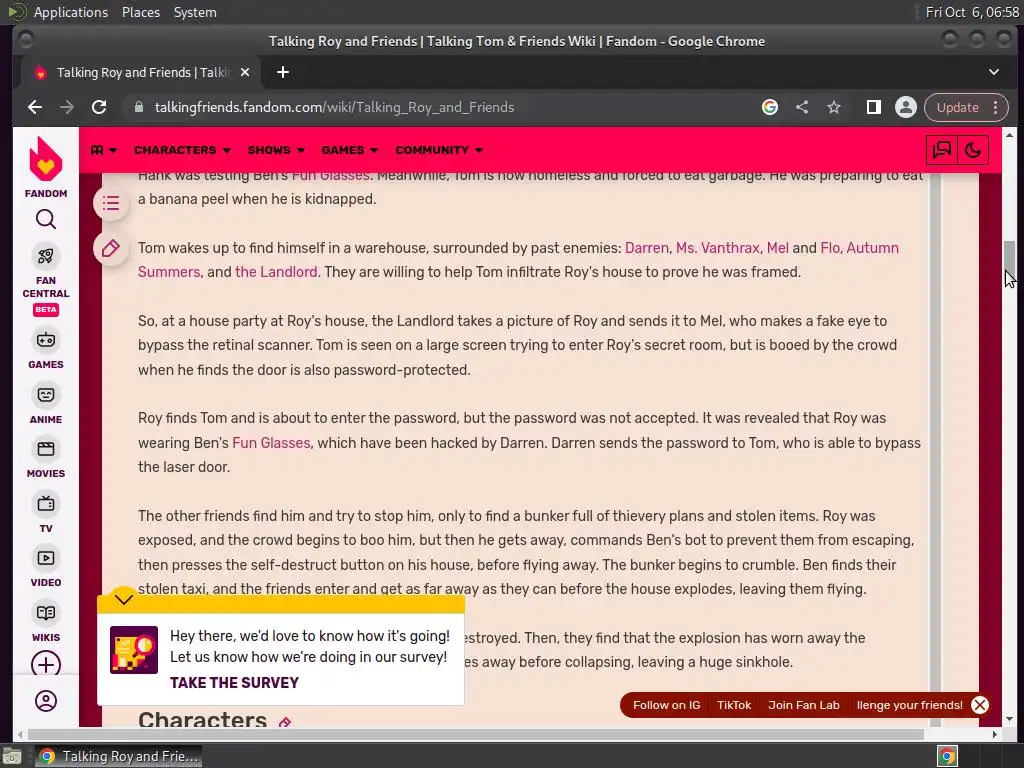
Task: Expand the COMMUNITY dropdown menu
Action: (439, 150)
